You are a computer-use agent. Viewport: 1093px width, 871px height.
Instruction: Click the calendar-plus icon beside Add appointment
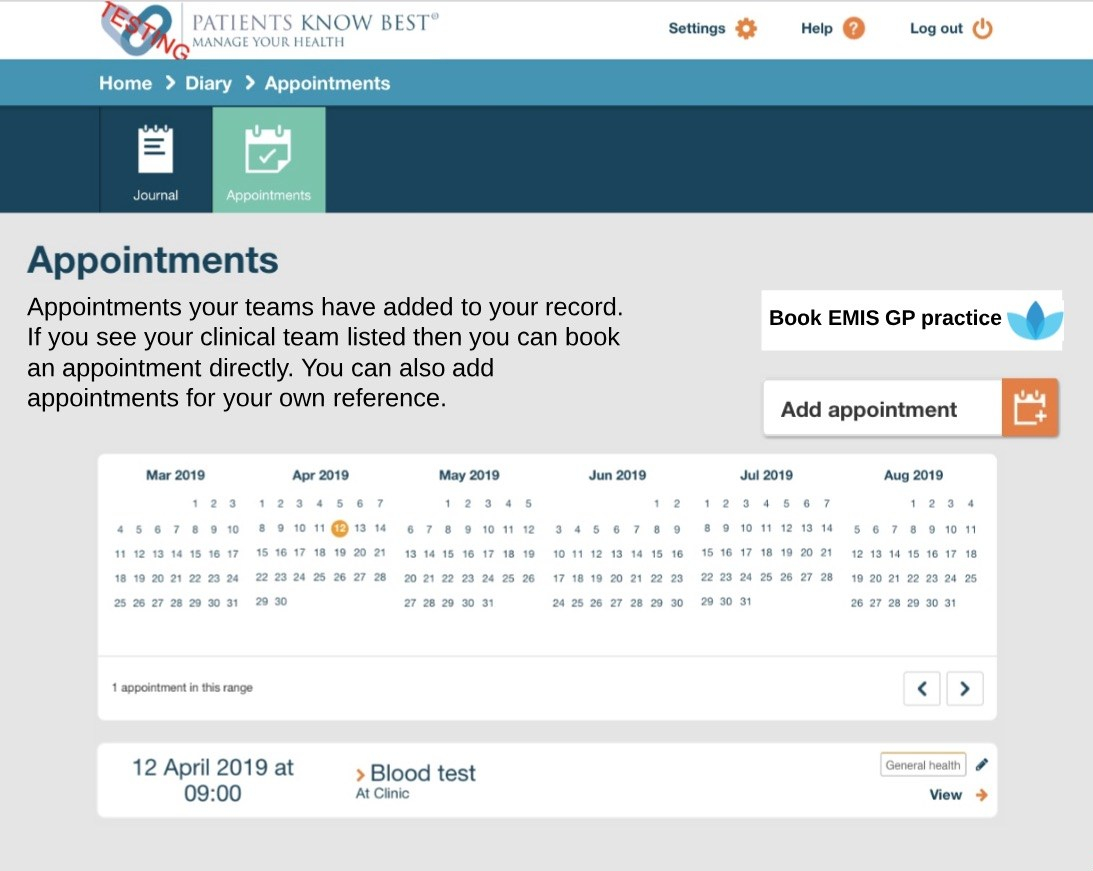(1030, 407)
